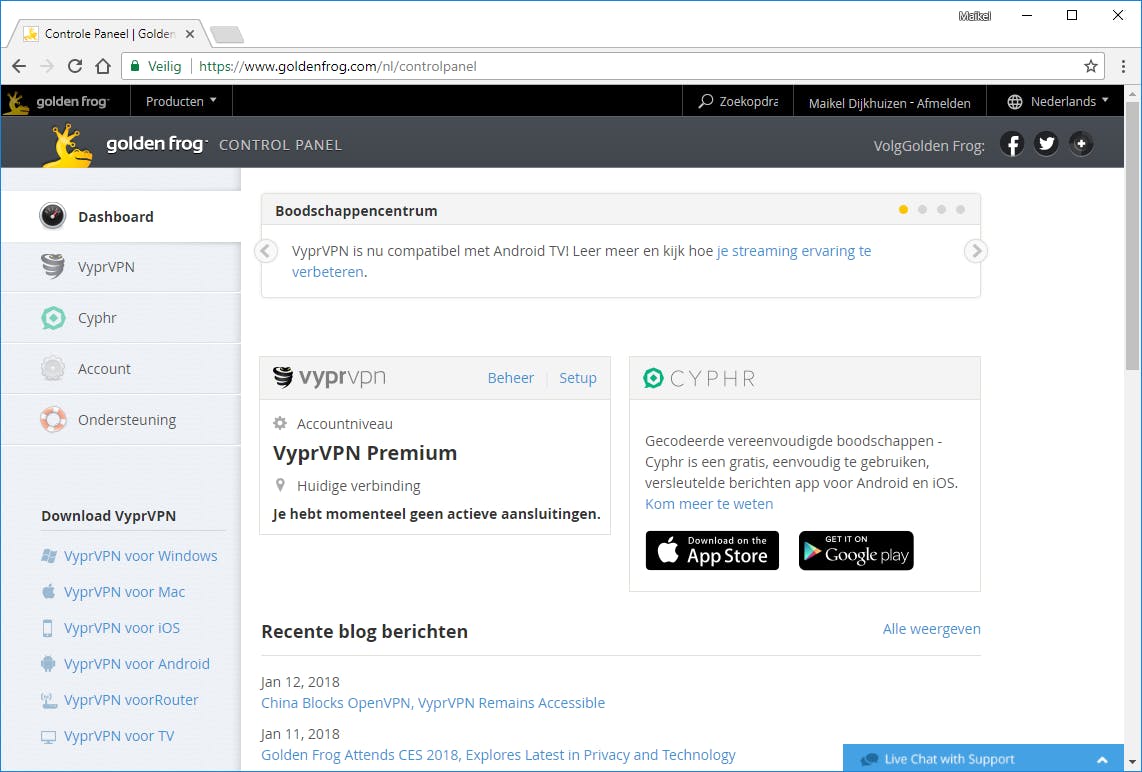Click the browser home button icon
The width and height of the screenshot is (1142, 772).
(x=103, y=67)
